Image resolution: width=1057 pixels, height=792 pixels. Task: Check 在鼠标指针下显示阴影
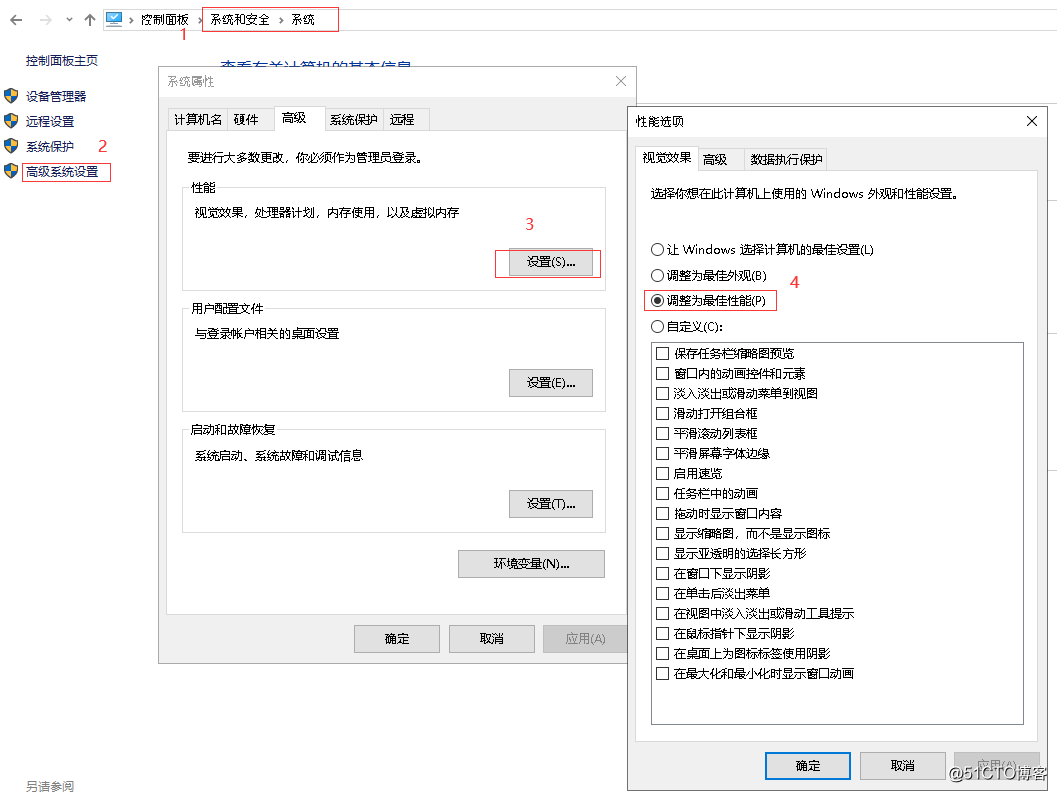tap(663, 634)
